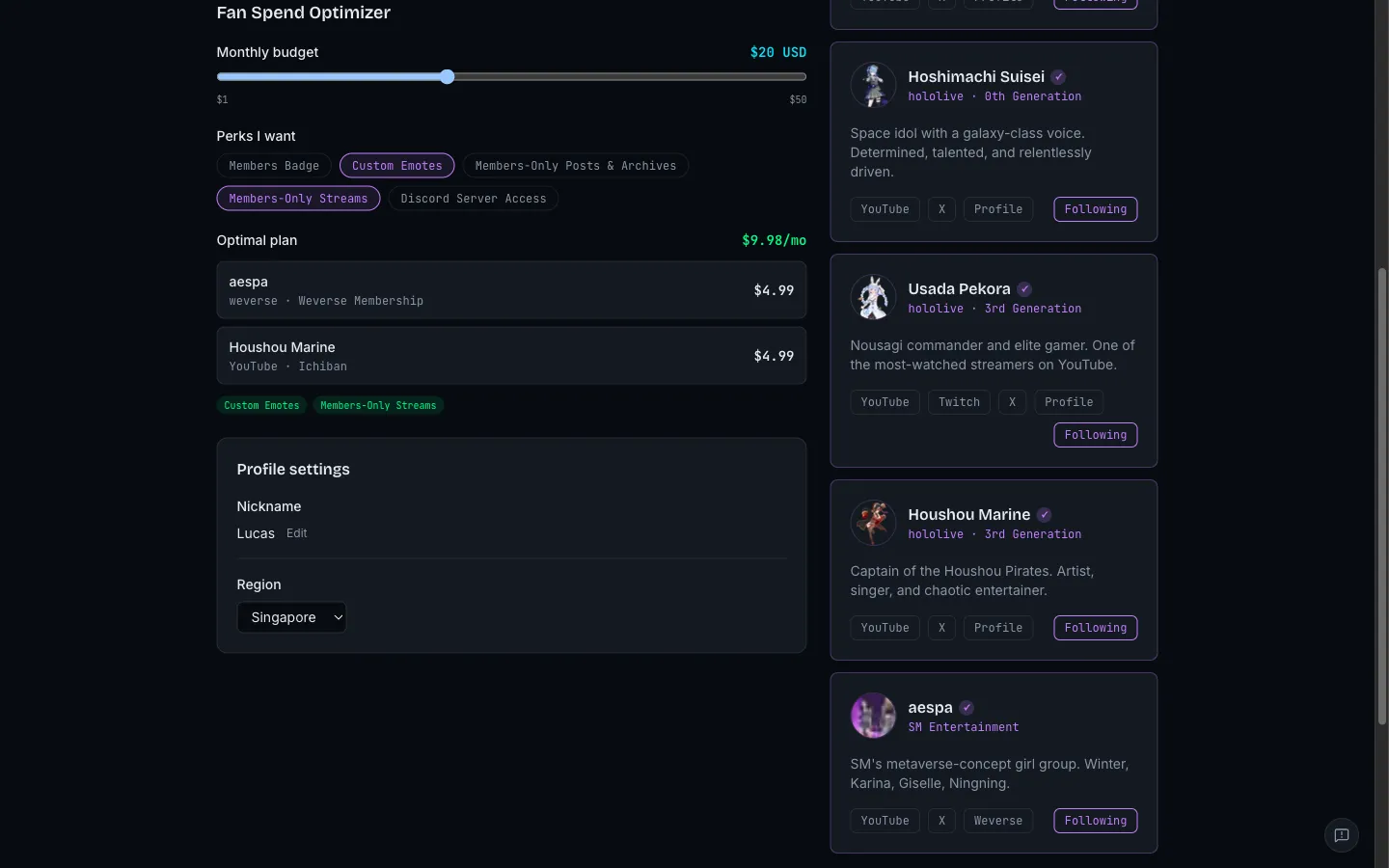Unfollow aespa via Following button

click(x=1095, y=821)
